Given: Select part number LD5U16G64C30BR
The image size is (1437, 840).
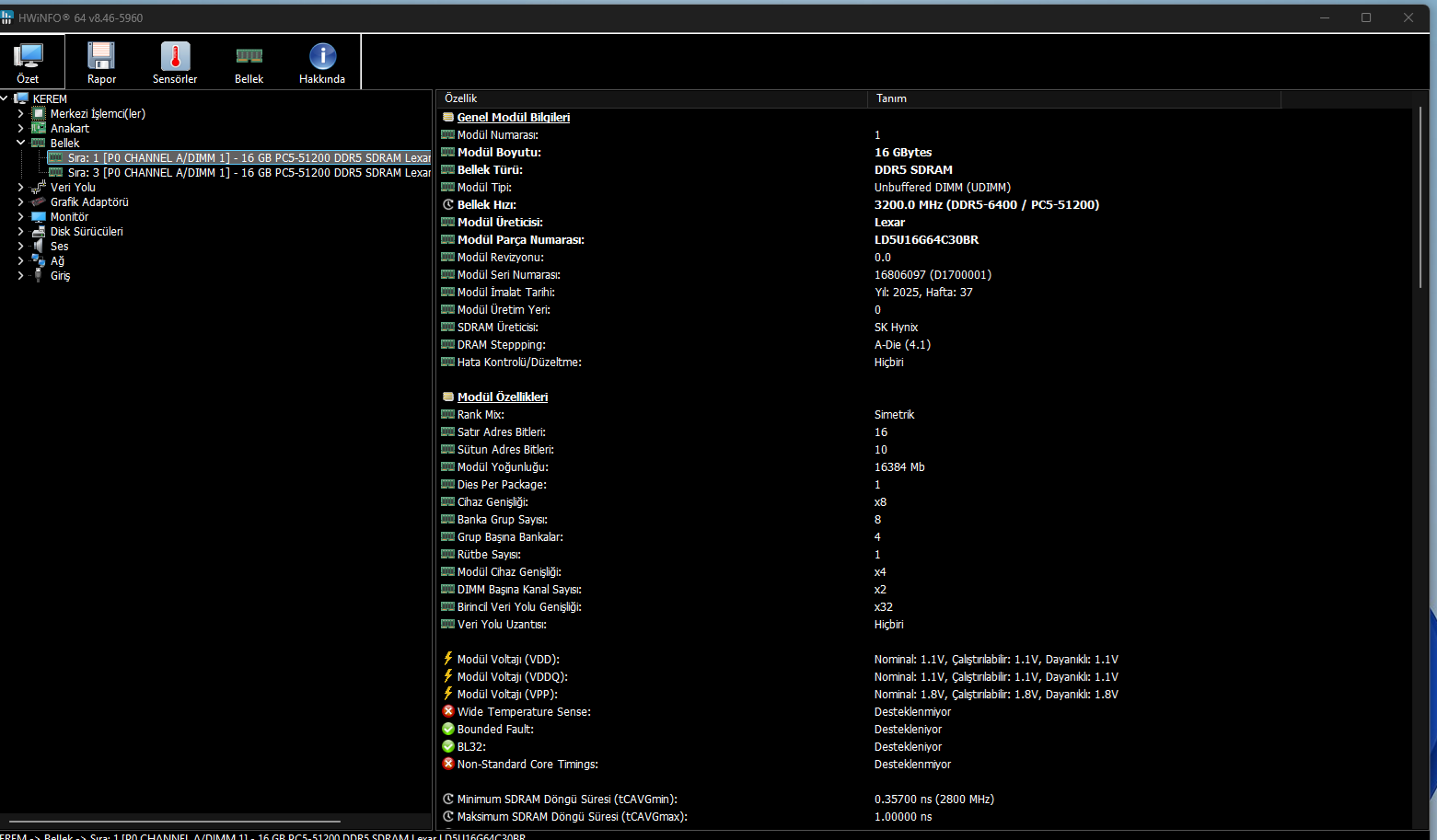Looking at the screenshot, I should tap(926, 239).
